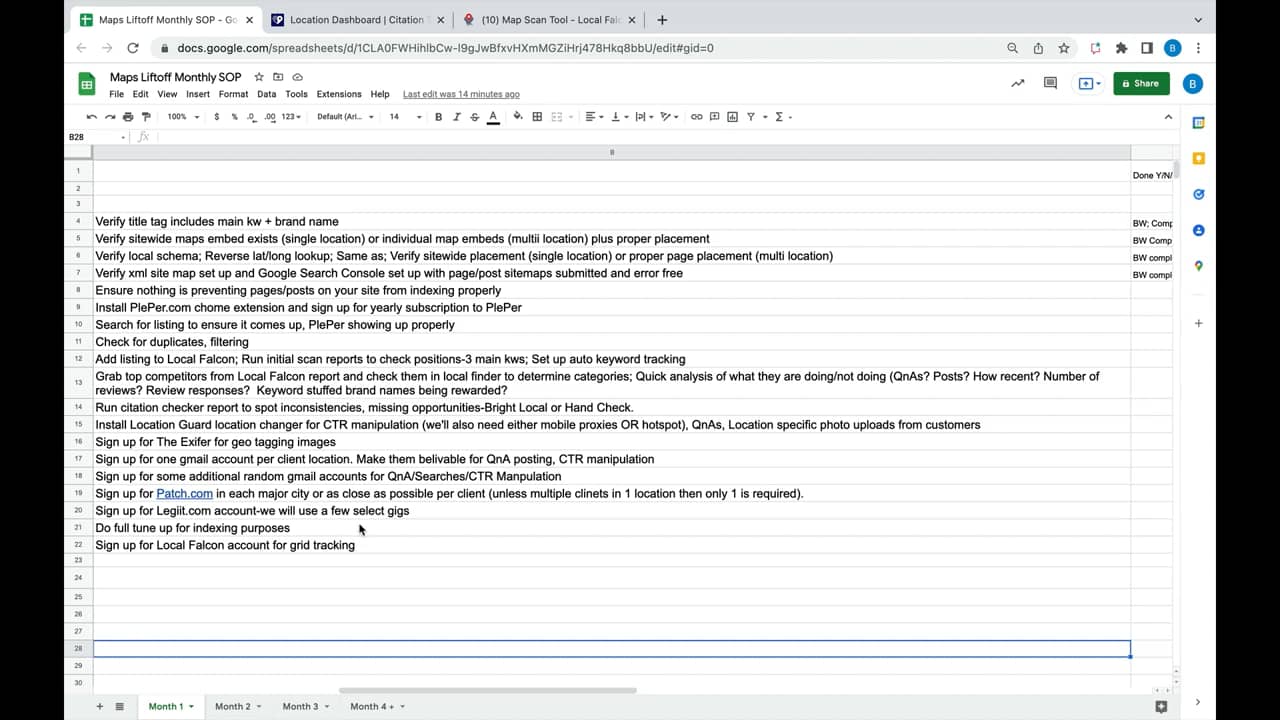Click the Name box showing B28
This screenshot has height=720, width=1280.
97,137
